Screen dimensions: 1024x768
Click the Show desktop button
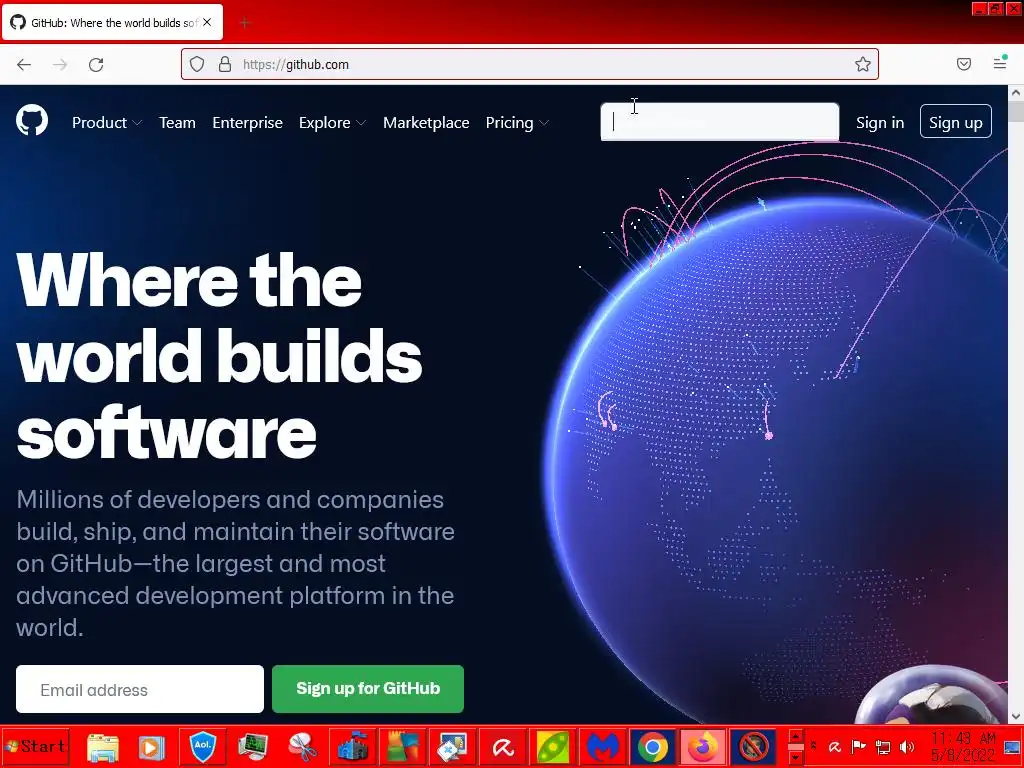[1012, 746]
